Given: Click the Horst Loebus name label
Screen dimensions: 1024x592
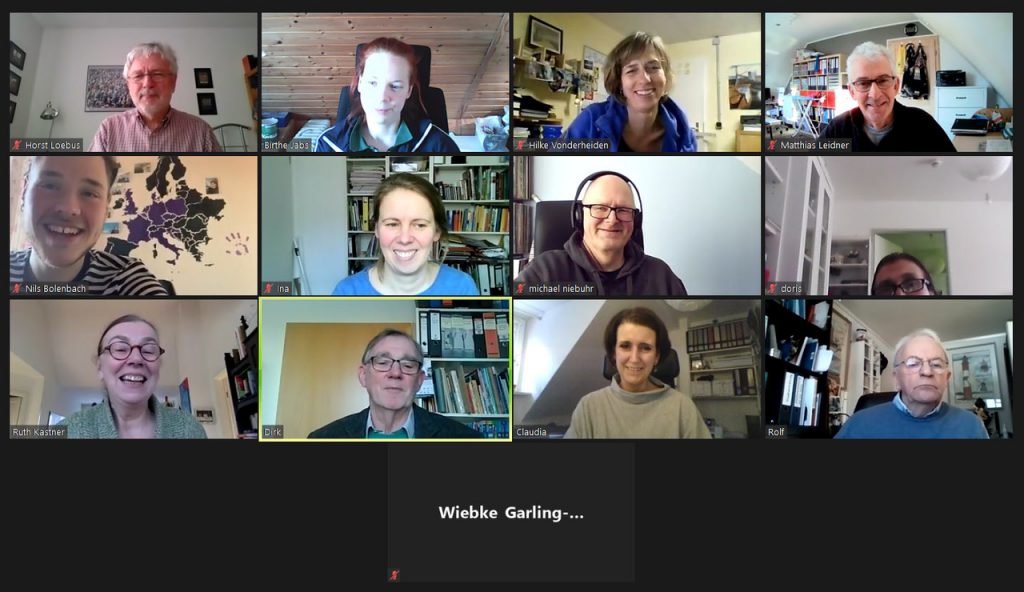Looking at the screenshot, I should (x=52, y=145).
